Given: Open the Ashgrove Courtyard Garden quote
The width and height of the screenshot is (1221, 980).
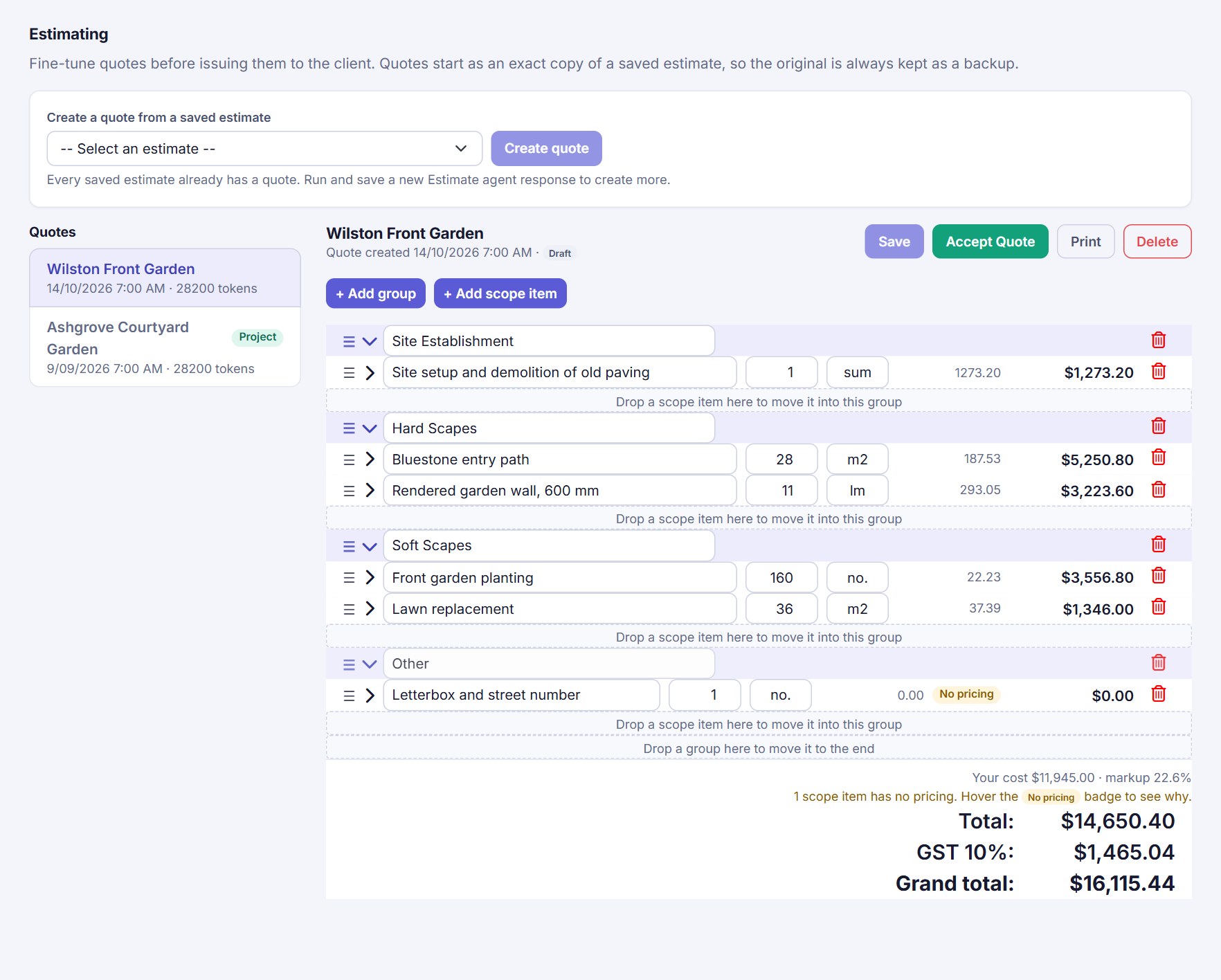Looking at the screenshot, I should pos(165,347).
